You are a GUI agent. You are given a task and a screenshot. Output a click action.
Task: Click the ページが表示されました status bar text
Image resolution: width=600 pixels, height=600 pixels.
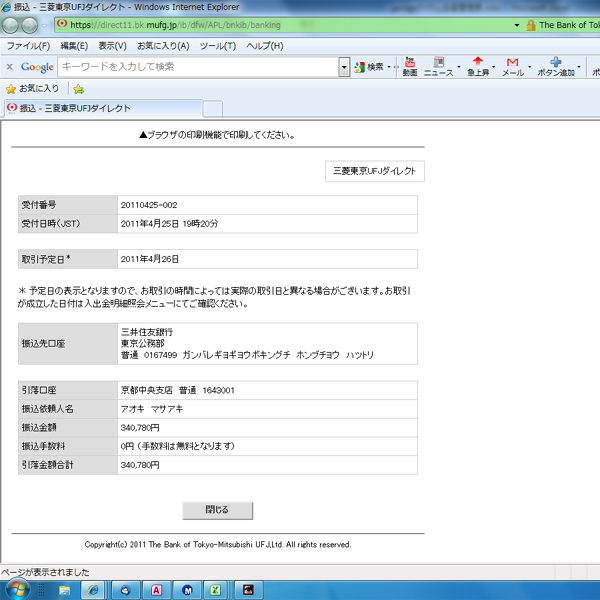coord(45,572)
